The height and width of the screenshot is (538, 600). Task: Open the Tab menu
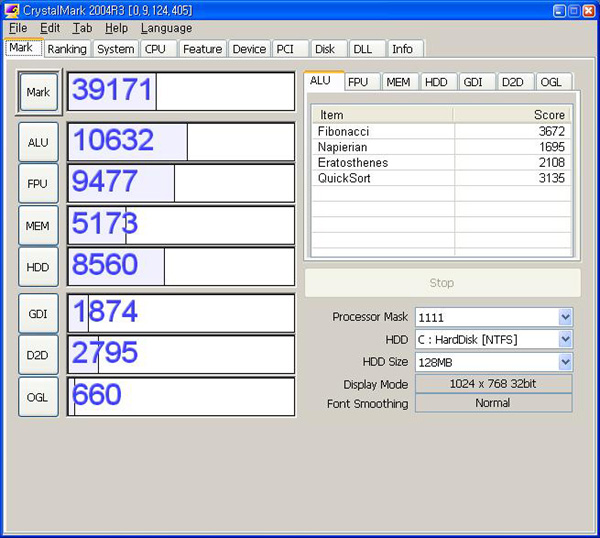point(82,28)
